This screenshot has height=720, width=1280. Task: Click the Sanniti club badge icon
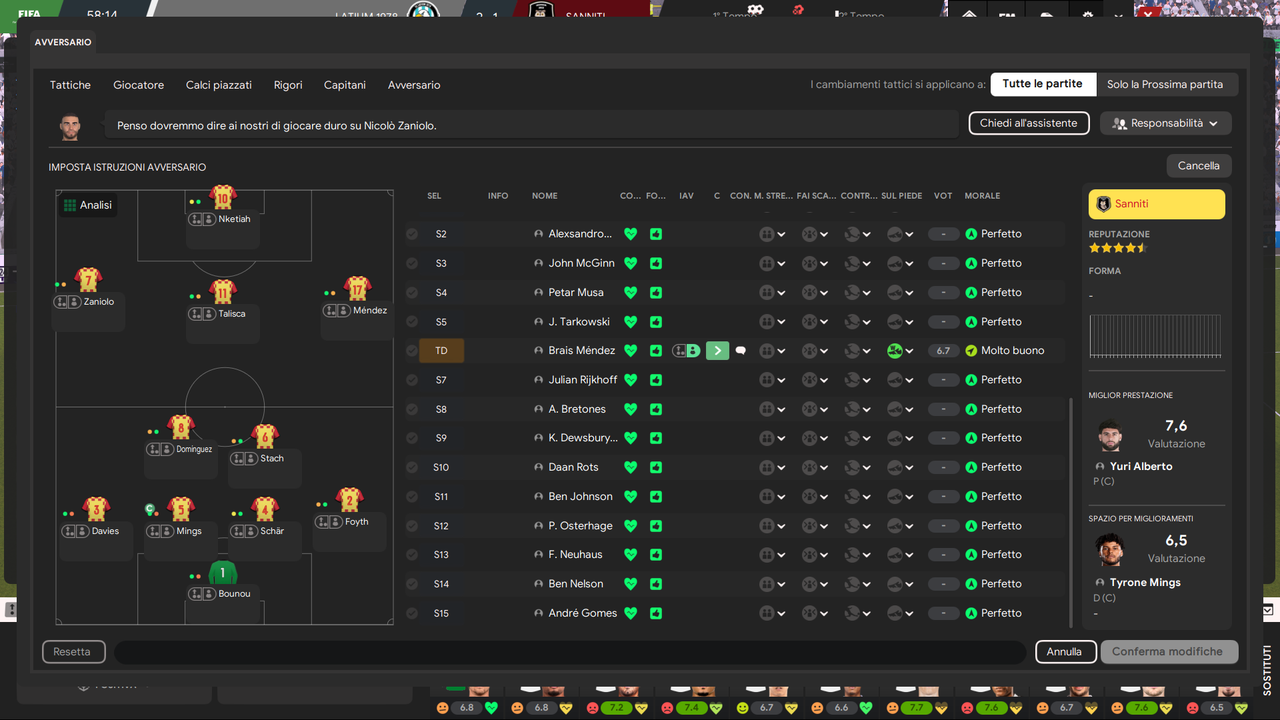point(1103,204)
